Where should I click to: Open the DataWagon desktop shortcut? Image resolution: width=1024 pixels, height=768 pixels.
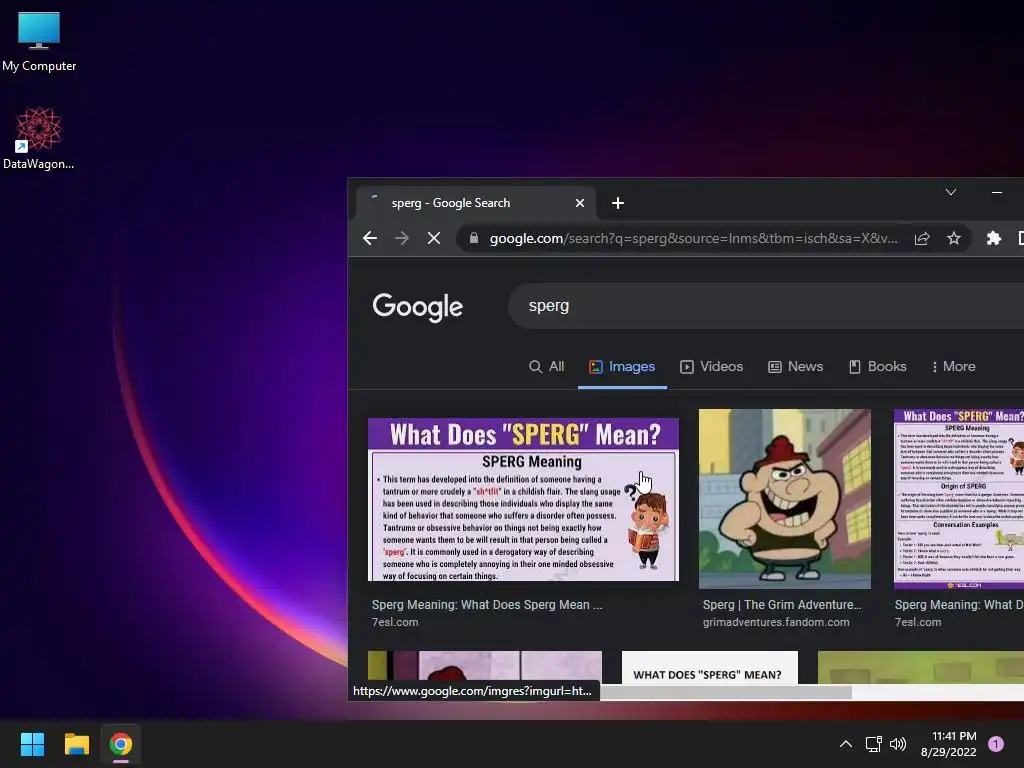point(39,138)
